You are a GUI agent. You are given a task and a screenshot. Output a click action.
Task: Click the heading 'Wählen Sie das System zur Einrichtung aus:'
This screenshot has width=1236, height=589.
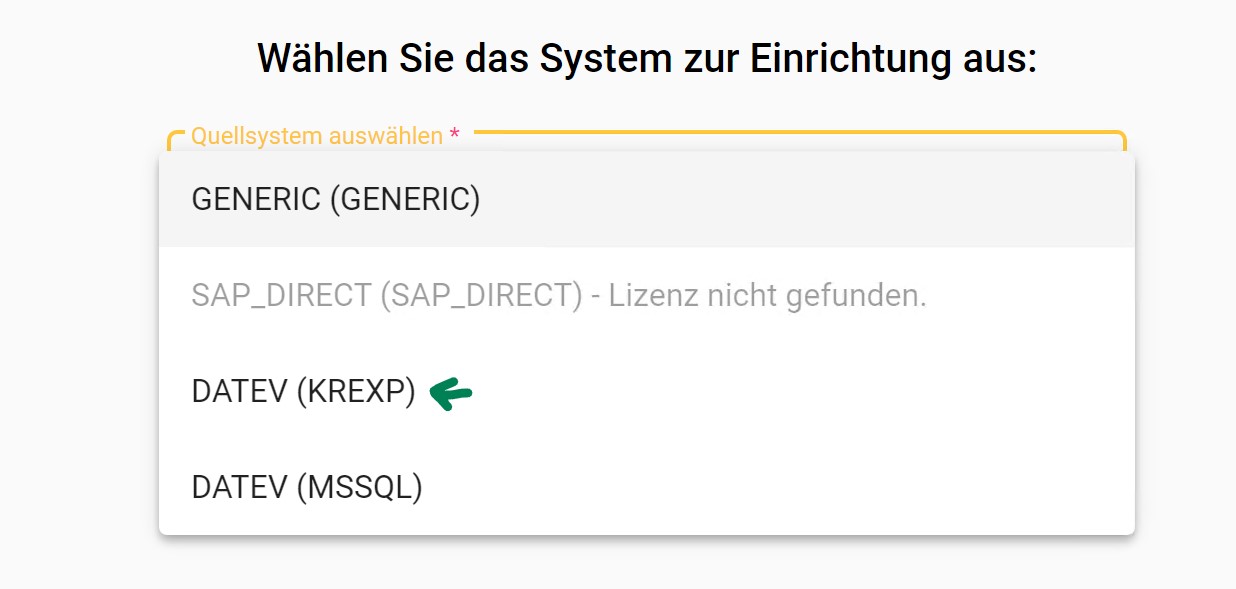tap(647, 59)
